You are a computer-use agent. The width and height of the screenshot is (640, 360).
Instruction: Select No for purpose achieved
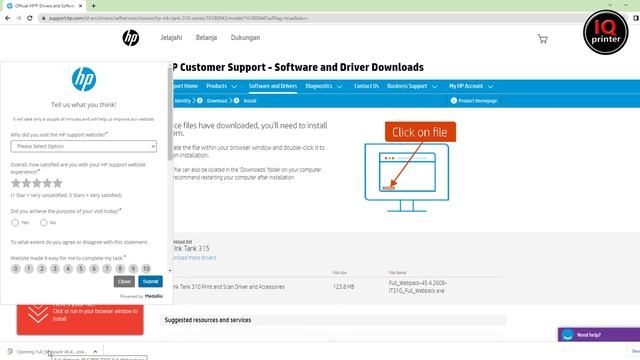43,222
